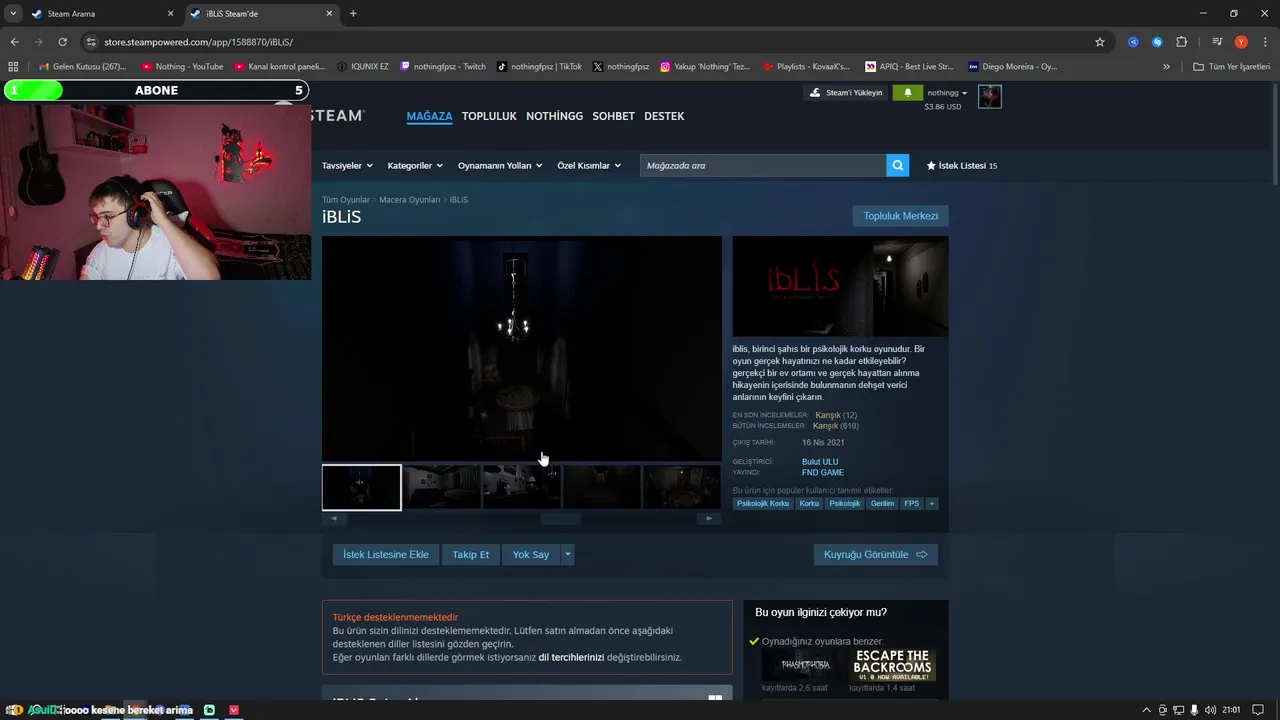Screen dimensions: 1280x720
Task: Open Gelen Kutusu Gmail bookmark
Action: [83, 67]
